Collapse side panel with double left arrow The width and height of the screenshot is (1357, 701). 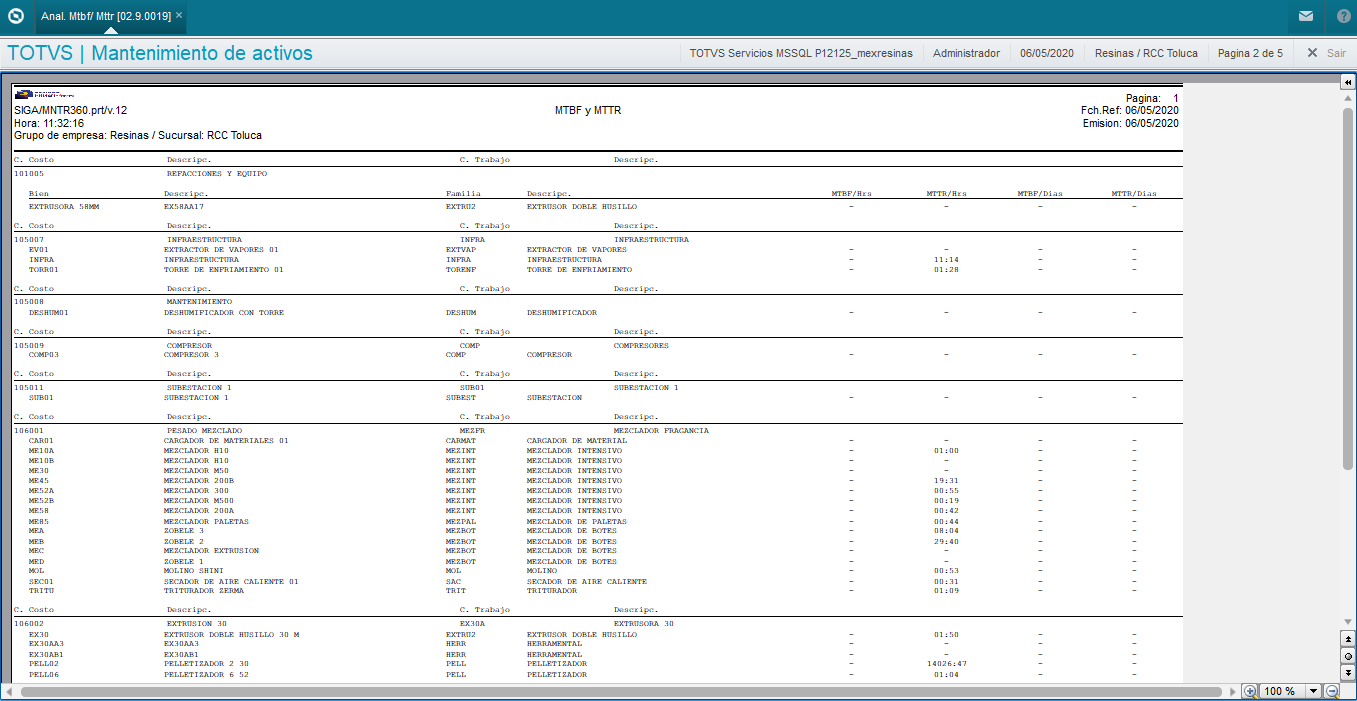click(x=1348, y=82)
